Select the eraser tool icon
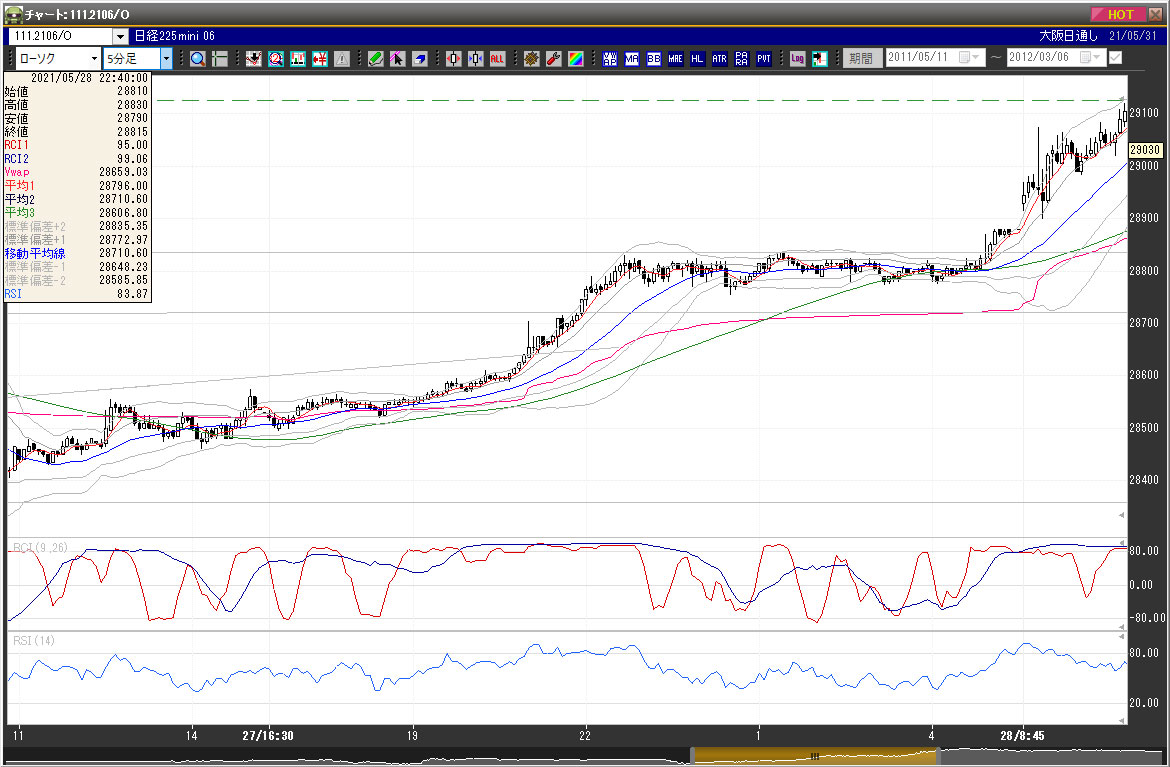 [420, 58]
